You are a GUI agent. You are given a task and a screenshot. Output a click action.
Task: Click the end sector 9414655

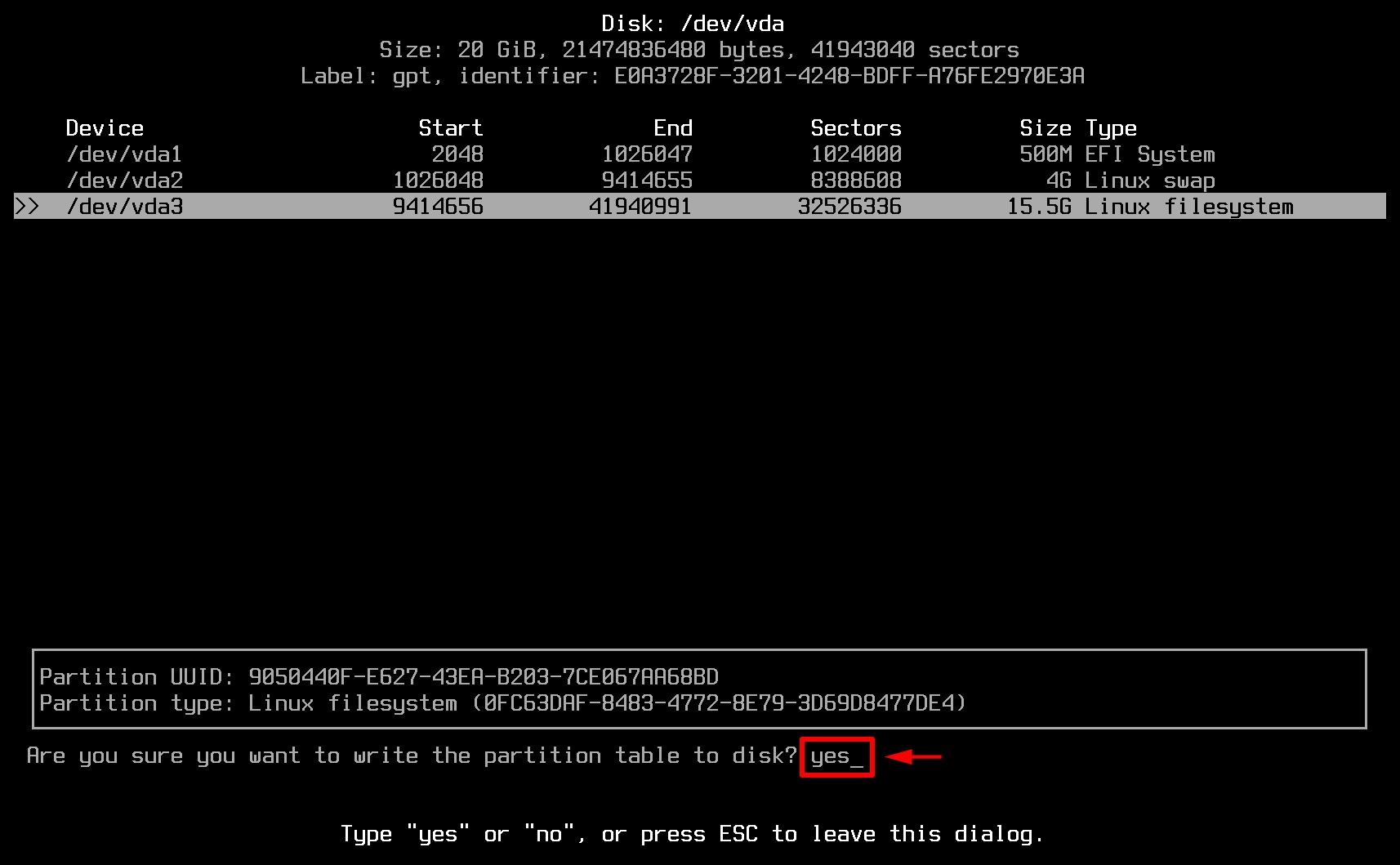tap(647, 181)
